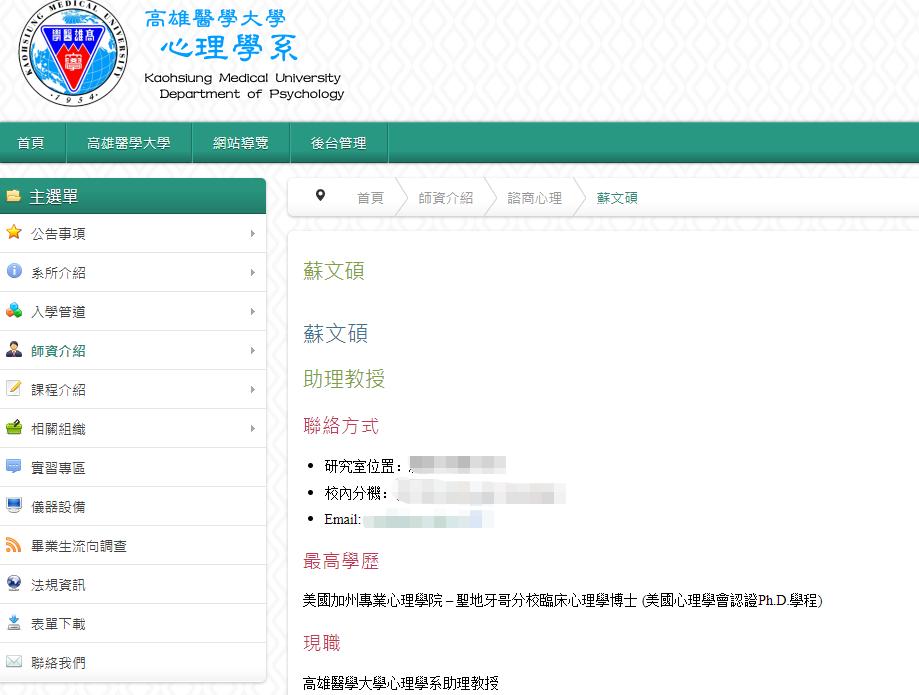Viewport: 919px width, 695px height.
Task: Open 首頁 in the top navigation bar
Action: point(31,143)
